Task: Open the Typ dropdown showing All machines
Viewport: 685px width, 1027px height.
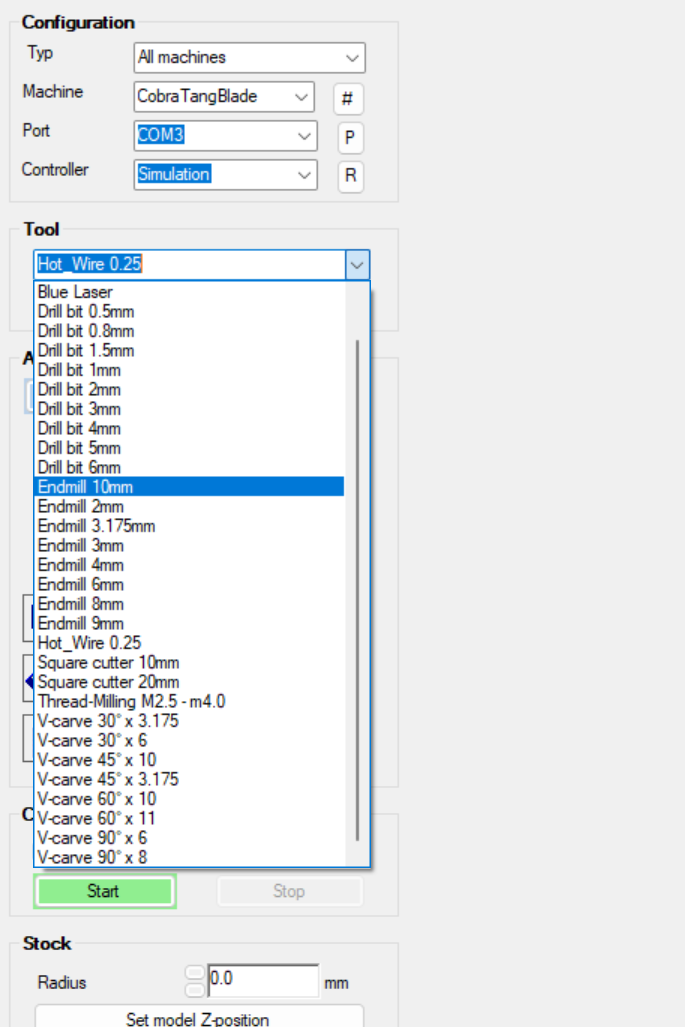Action: (x=249, y=58)
